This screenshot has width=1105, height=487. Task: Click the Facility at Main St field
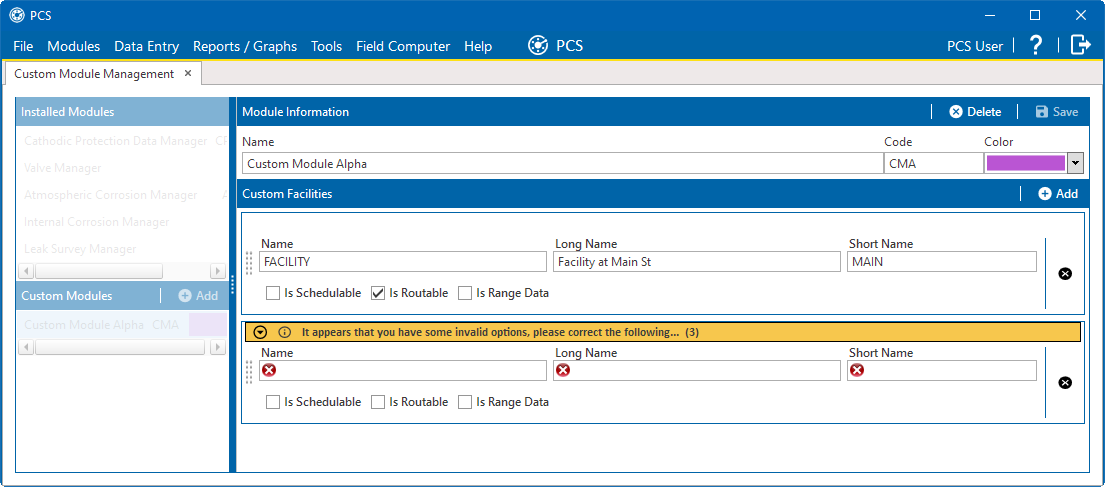696,261
